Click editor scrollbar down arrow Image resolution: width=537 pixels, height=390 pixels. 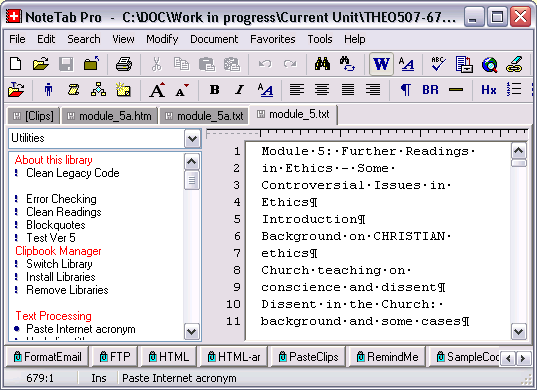pos(519,331)
